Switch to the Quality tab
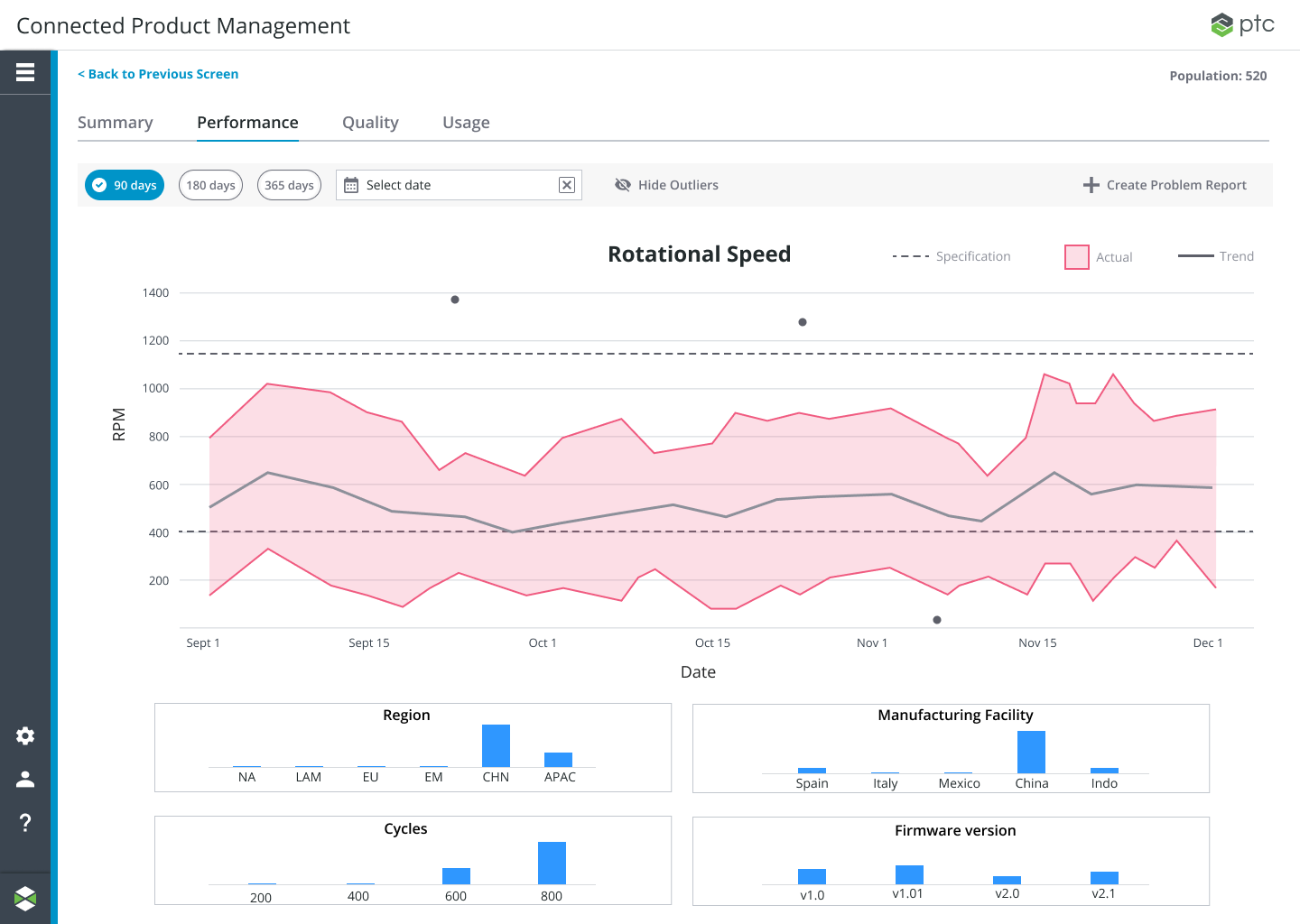Image resolution: width=1300 pixels, height=924 pixels. coord(370,123)
